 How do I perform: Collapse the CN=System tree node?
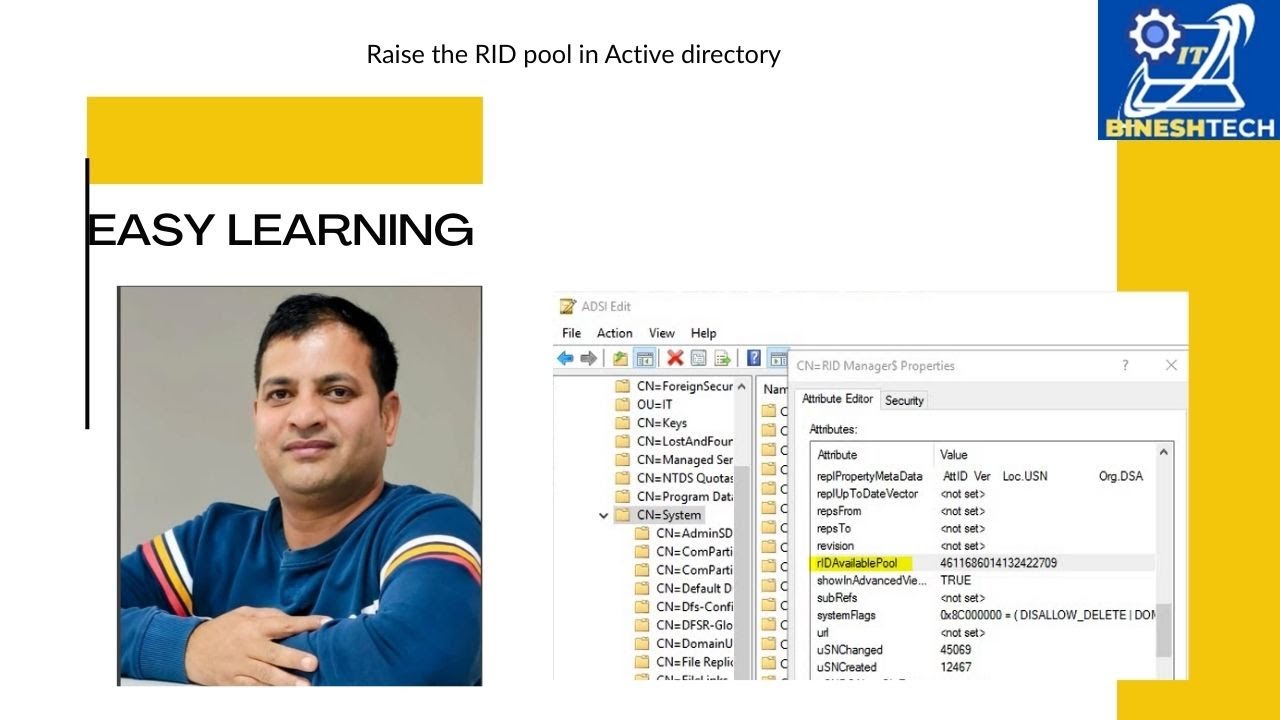[x=603, y=516]
